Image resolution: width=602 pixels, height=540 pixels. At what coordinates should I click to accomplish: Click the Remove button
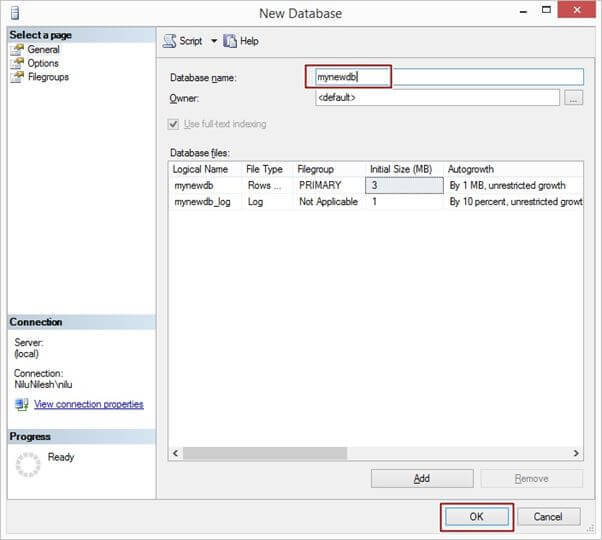coord(532,479)
